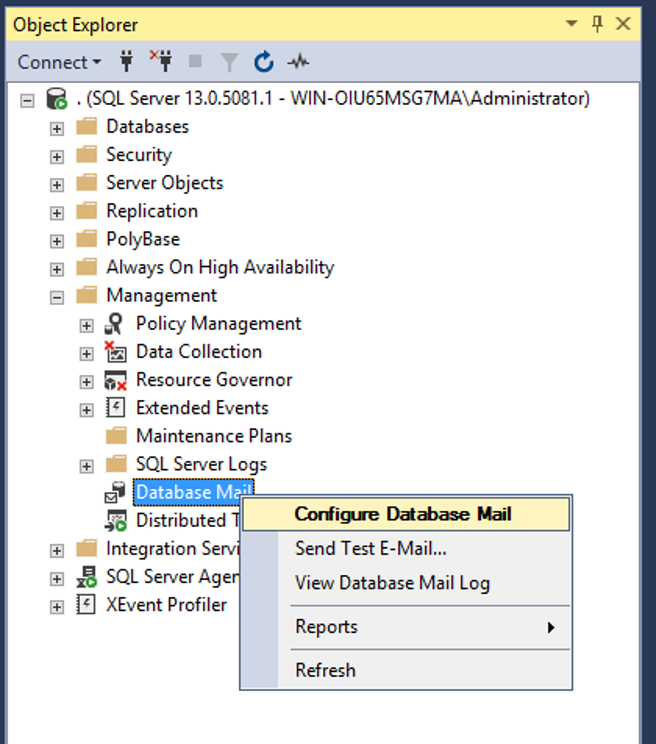Viewport: 656px width, 744px height.
Task: Select the Always On High Availability label
Action: (x=220, y=267)
